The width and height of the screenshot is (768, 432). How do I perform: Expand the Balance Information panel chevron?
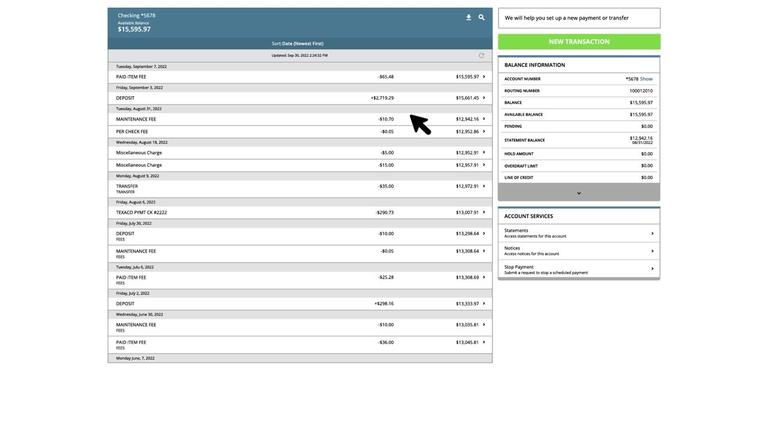[579, 193]
